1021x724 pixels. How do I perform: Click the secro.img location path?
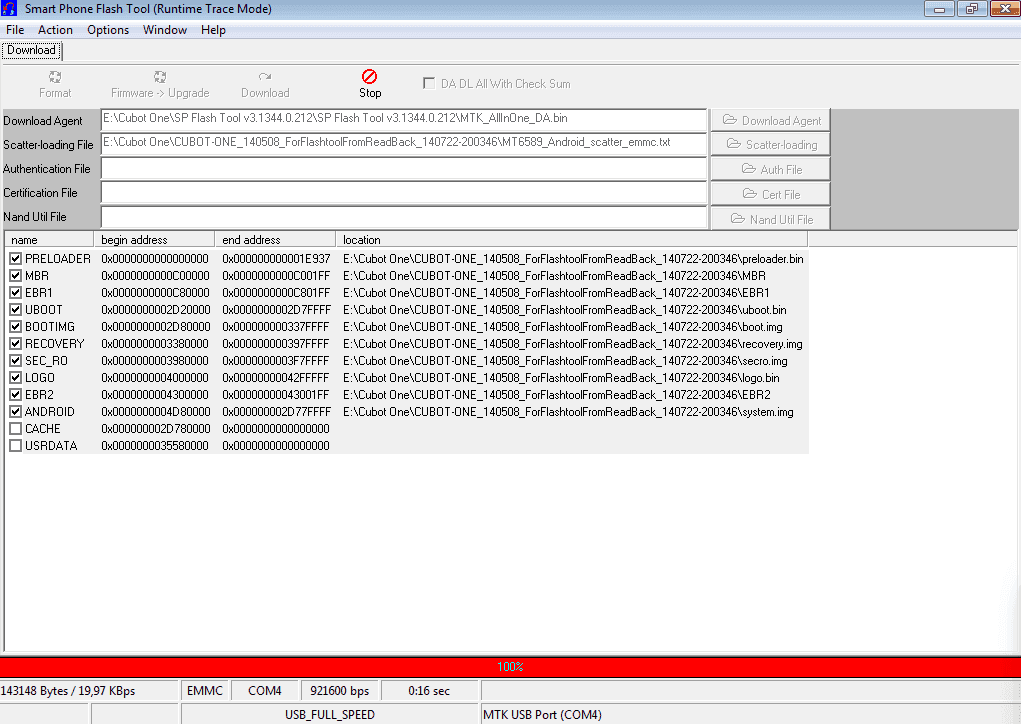pos(565,361)
